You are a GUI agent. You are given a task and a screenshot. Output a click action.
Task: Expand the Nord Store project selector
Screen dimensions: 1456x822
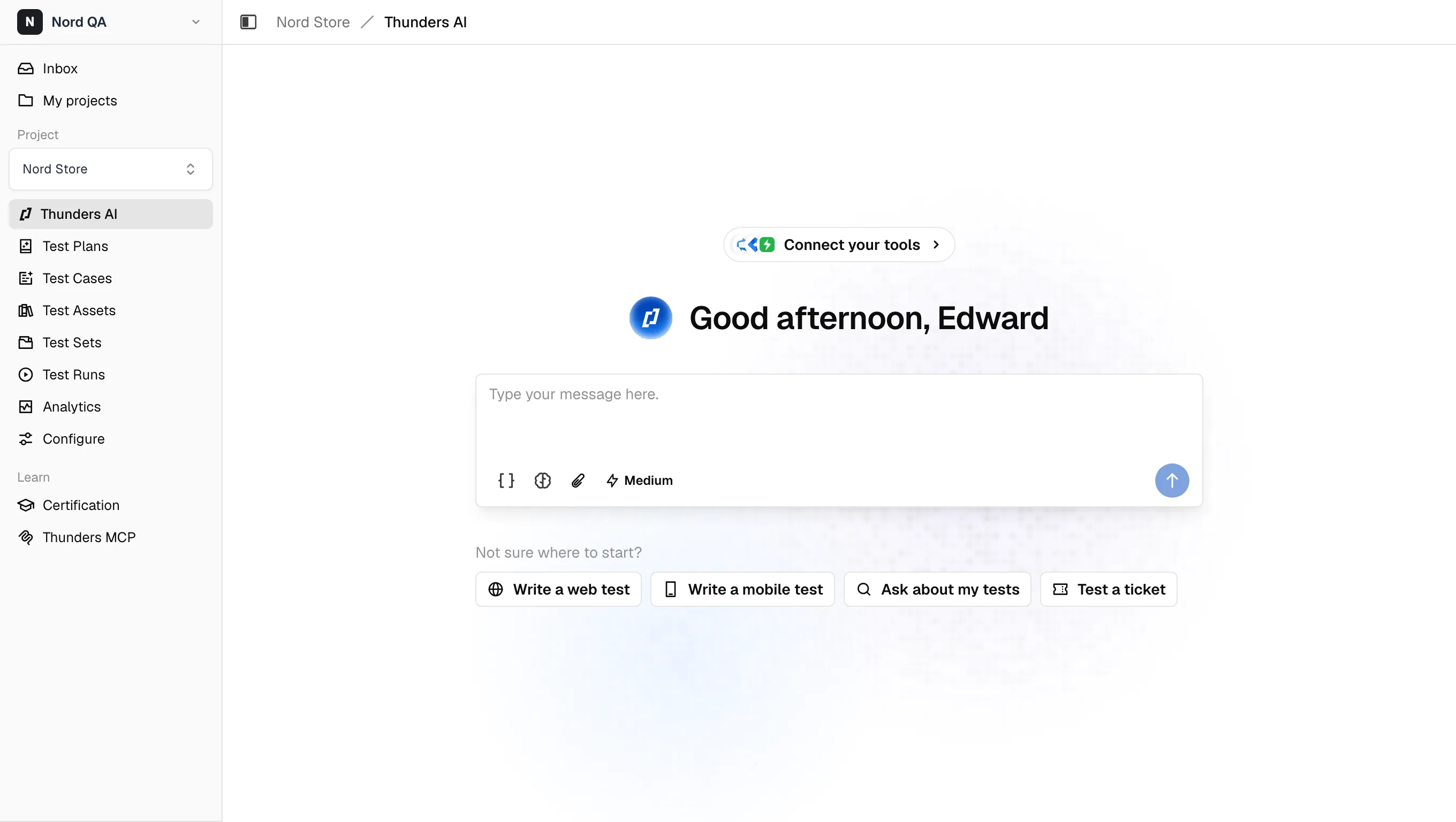click(111, 169)
